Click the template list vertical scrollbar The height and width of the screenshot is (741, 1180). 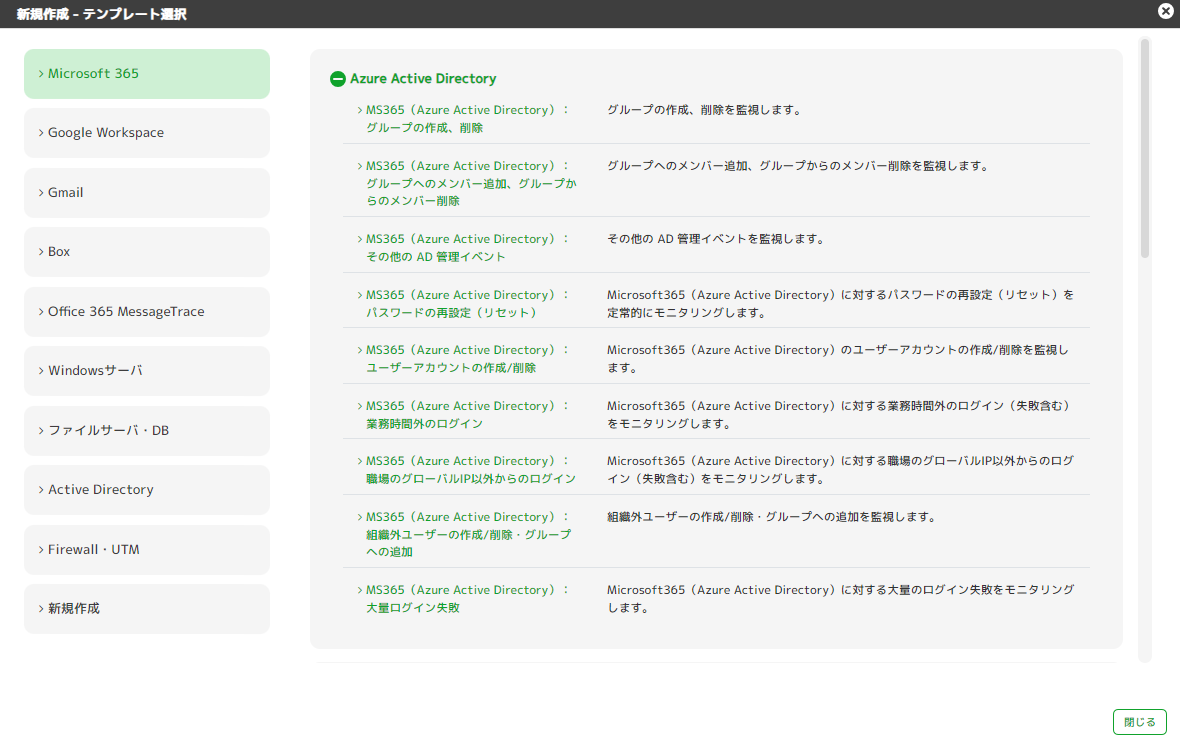tap(1145, 149)
